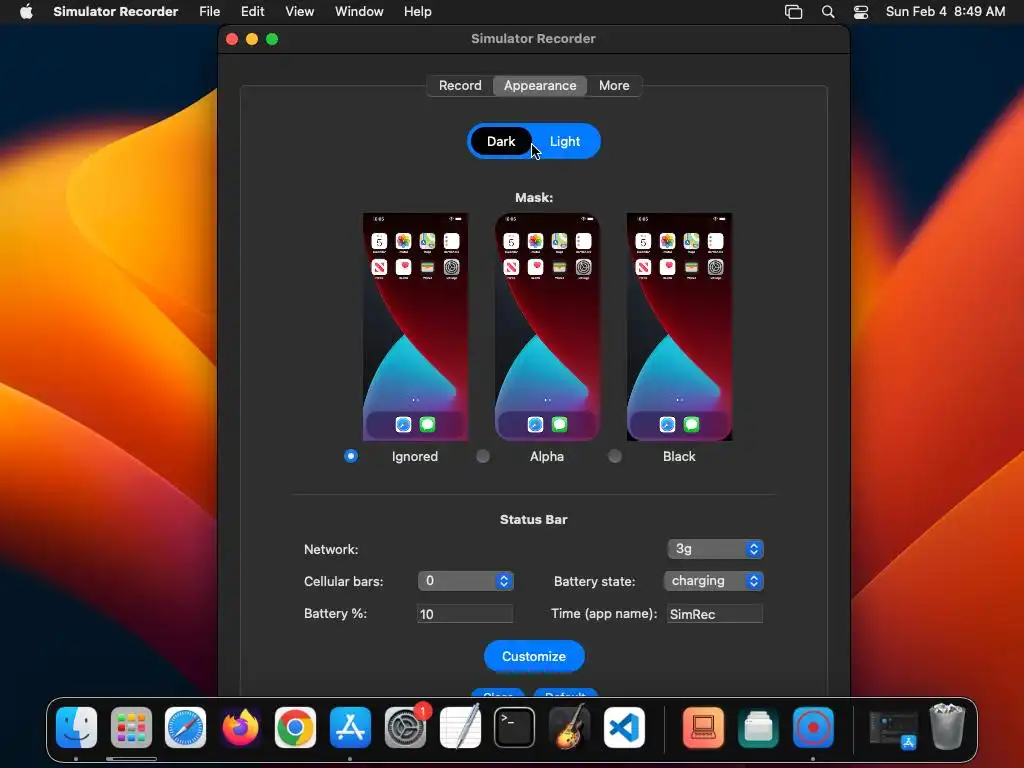Switch to the Record tab
This screenshot has width=1024, height=768.
460,86
